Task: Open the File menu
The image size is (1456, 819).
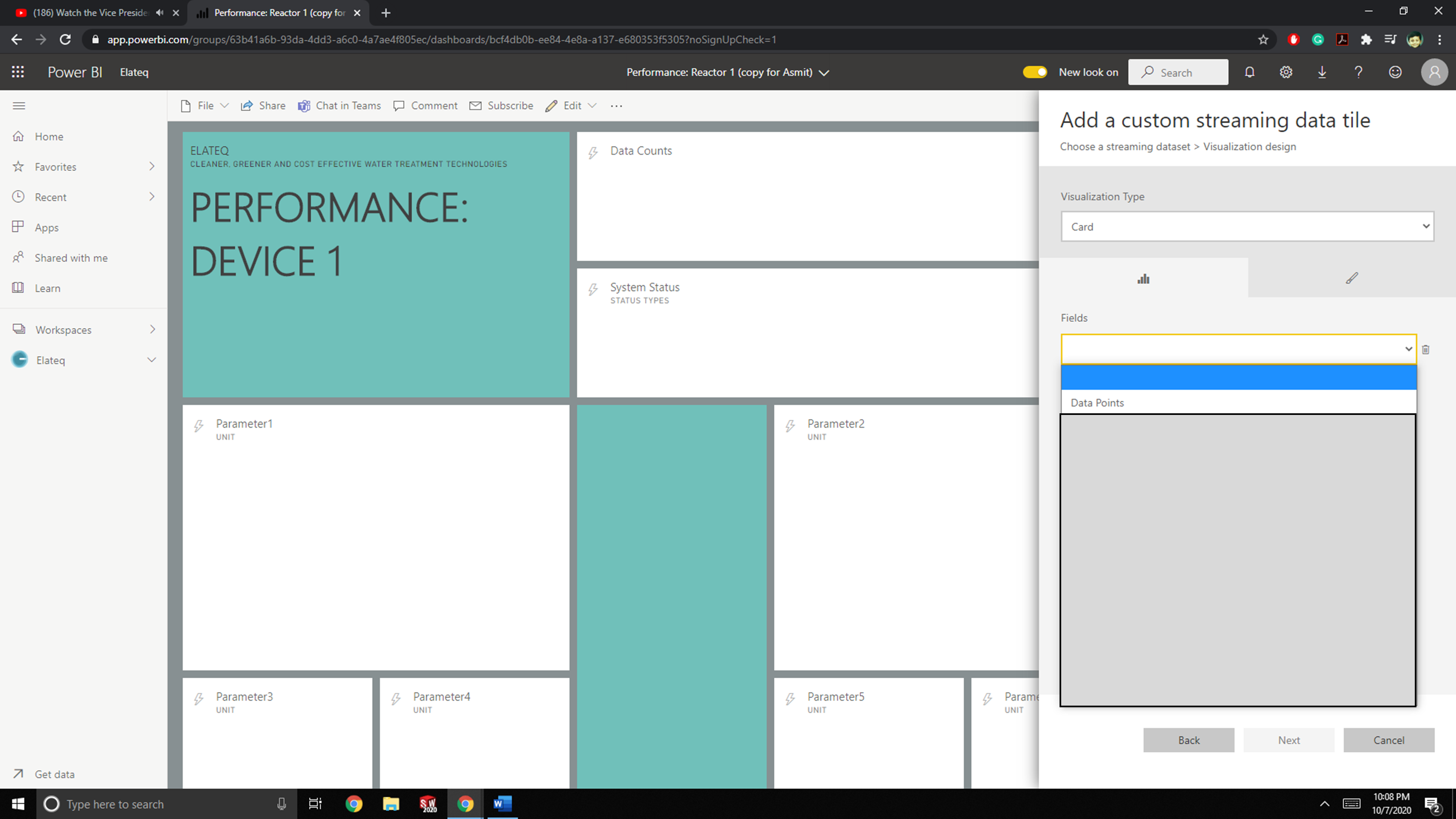Action: coord(205,106)
